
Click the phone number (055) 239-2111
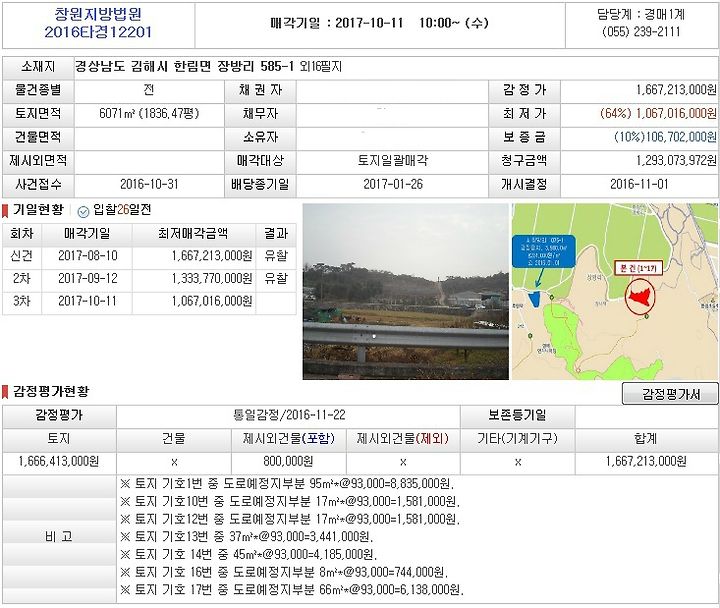pyautogui.click(x=641, y=31)
